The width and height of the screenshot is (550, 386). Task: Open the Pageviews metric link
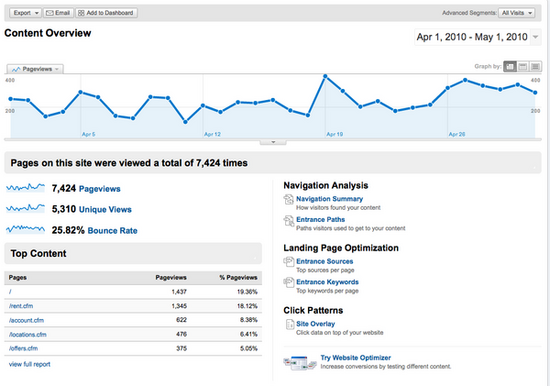point(100,189)
